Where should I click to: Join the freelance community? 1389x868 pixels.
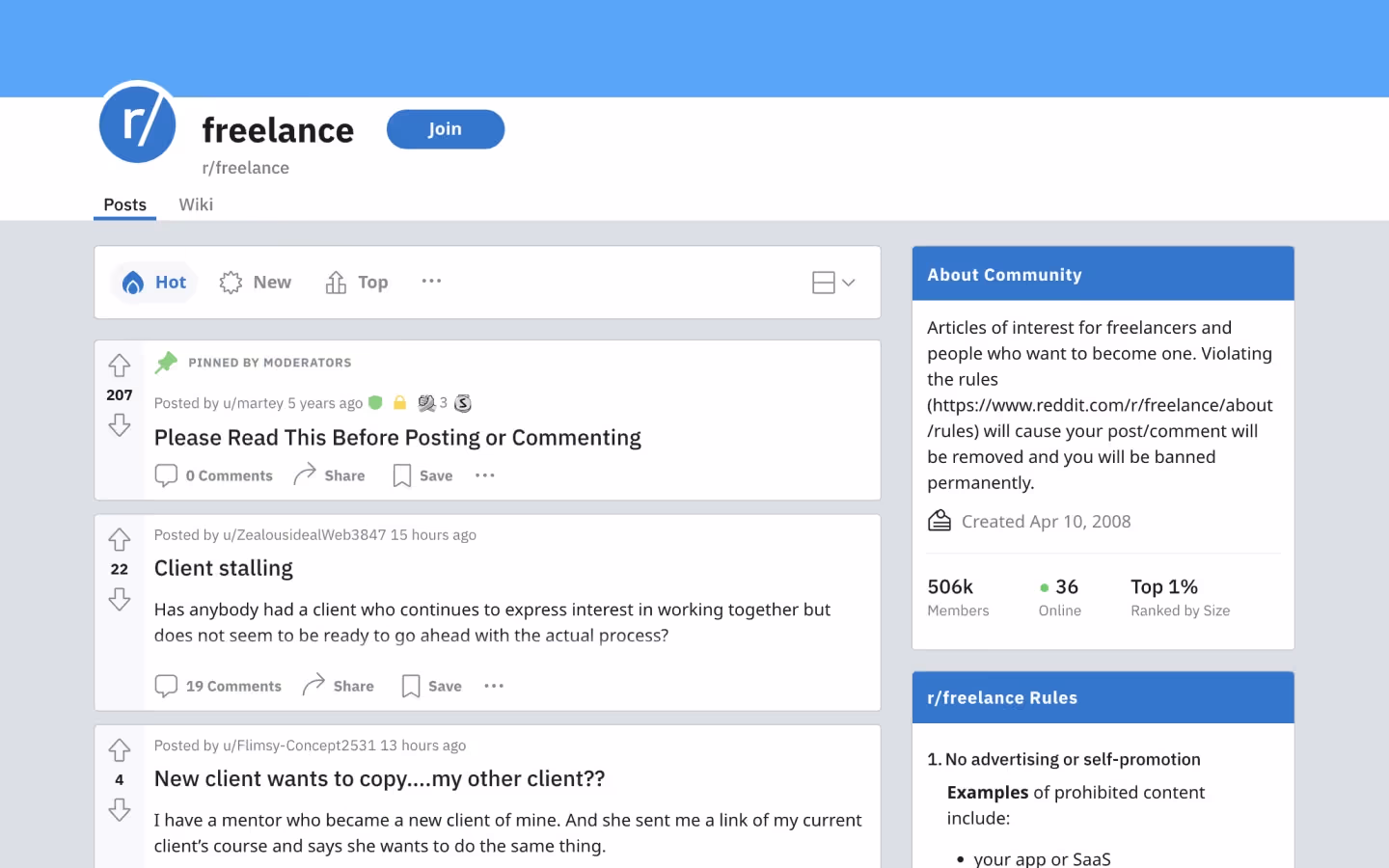tap(446, 129)
